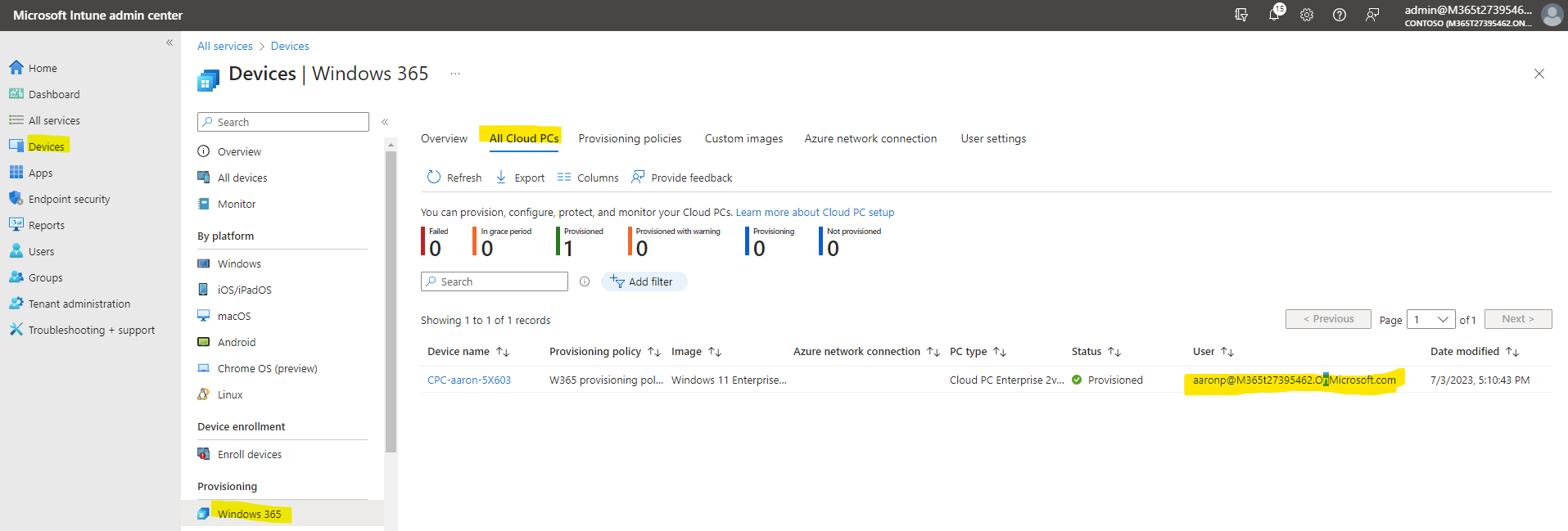Sort by Azure network connection column
This screenshot has width=1568, height=531.
(x=866, y=351)
